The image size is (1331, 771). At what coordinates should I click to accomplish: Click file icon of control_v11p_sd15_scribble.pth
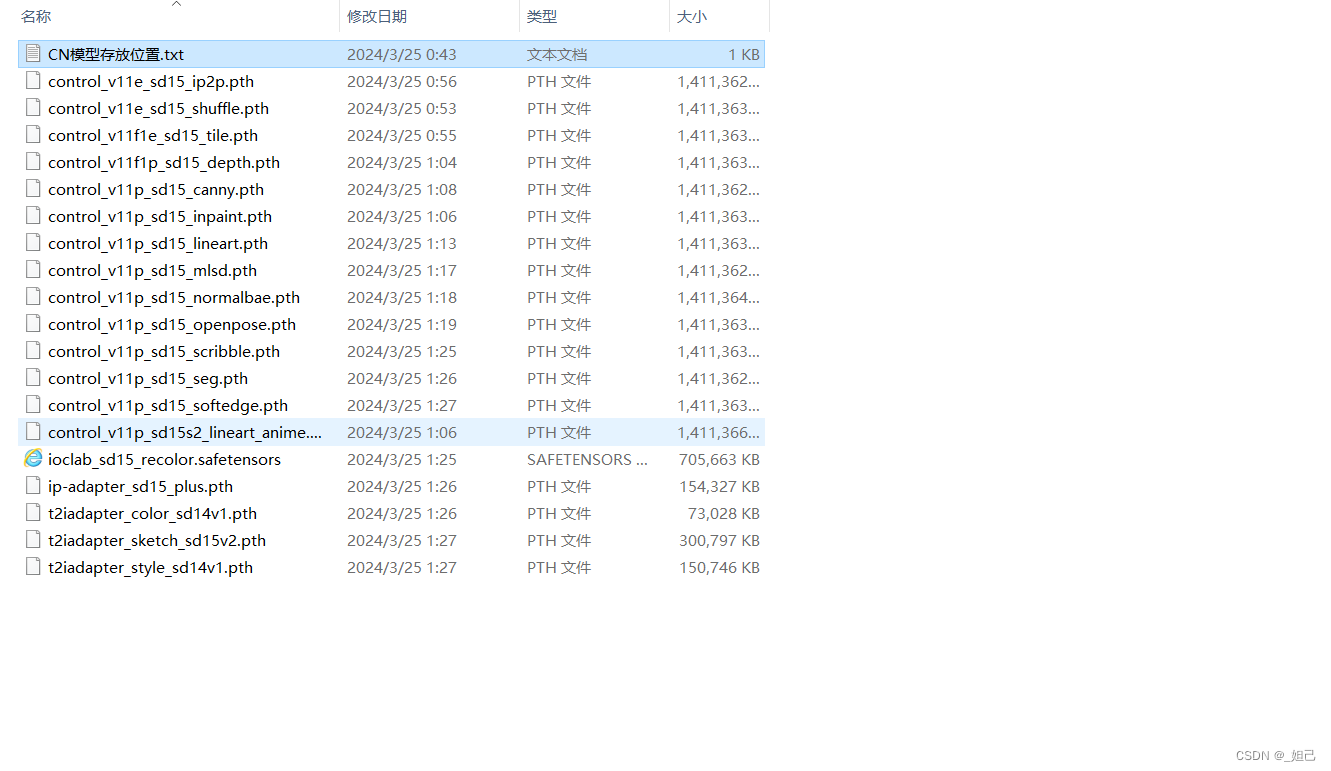click(33, 351)
